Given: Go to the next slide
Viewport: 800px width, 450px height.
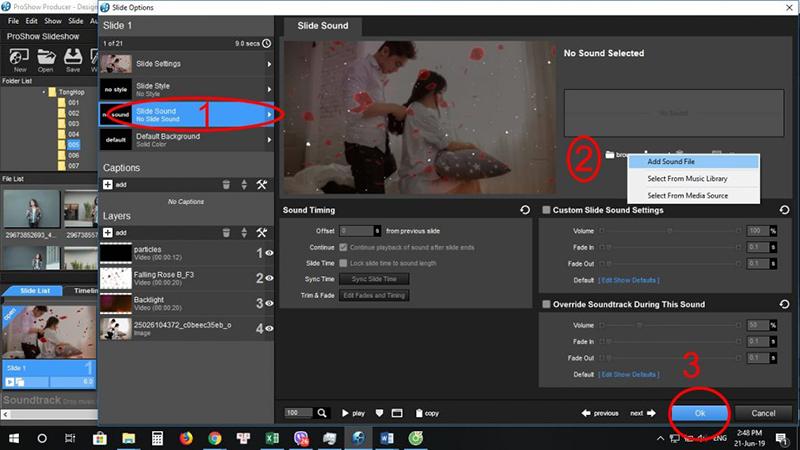Looking at the screenshot, I should [x=642, y=413].
